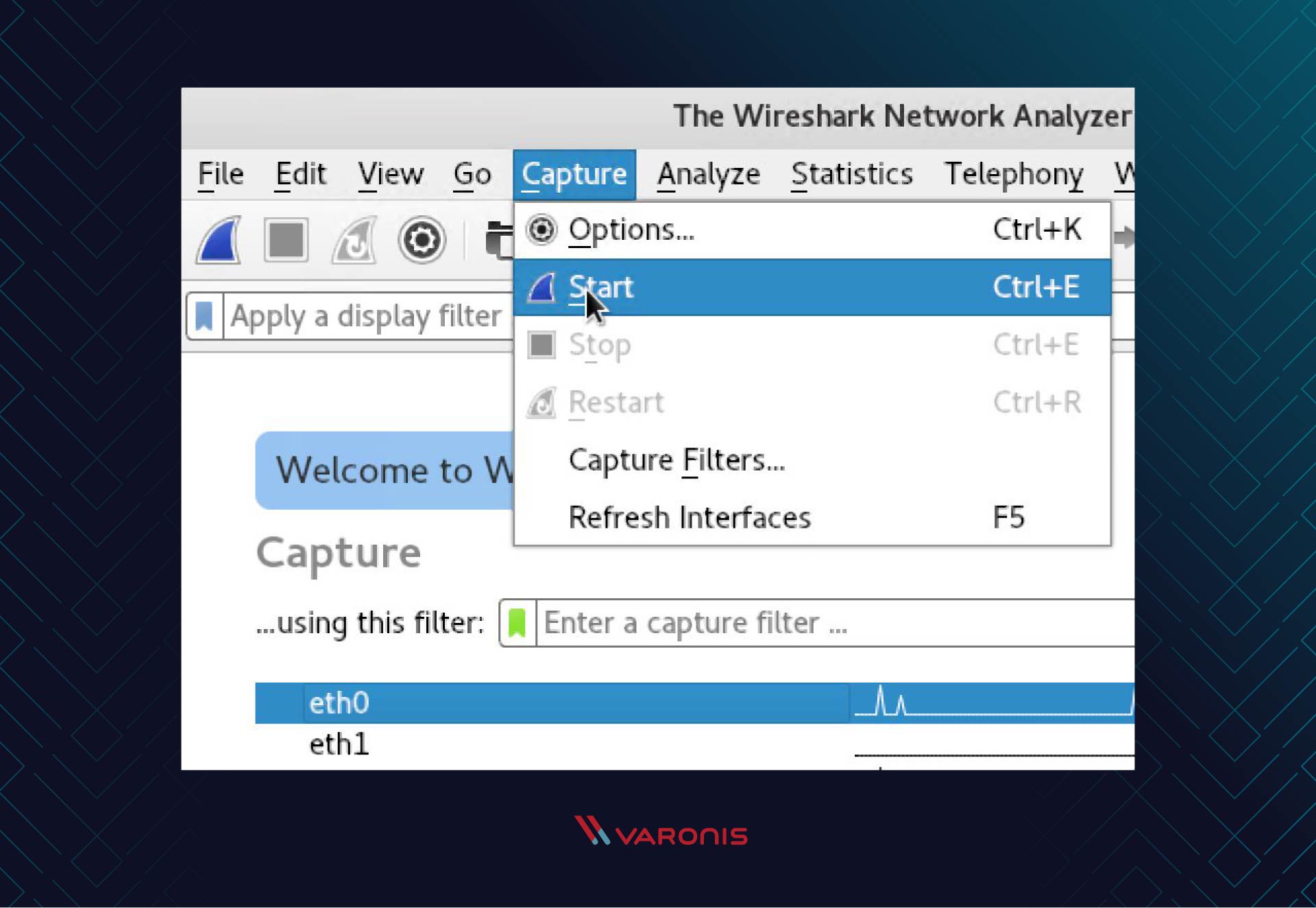Select Start in the Capture menu

pos(812,287)
